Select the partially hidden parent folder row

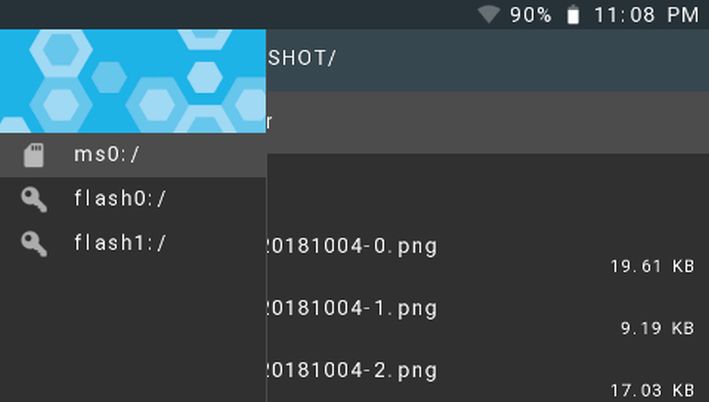[488, 122]
